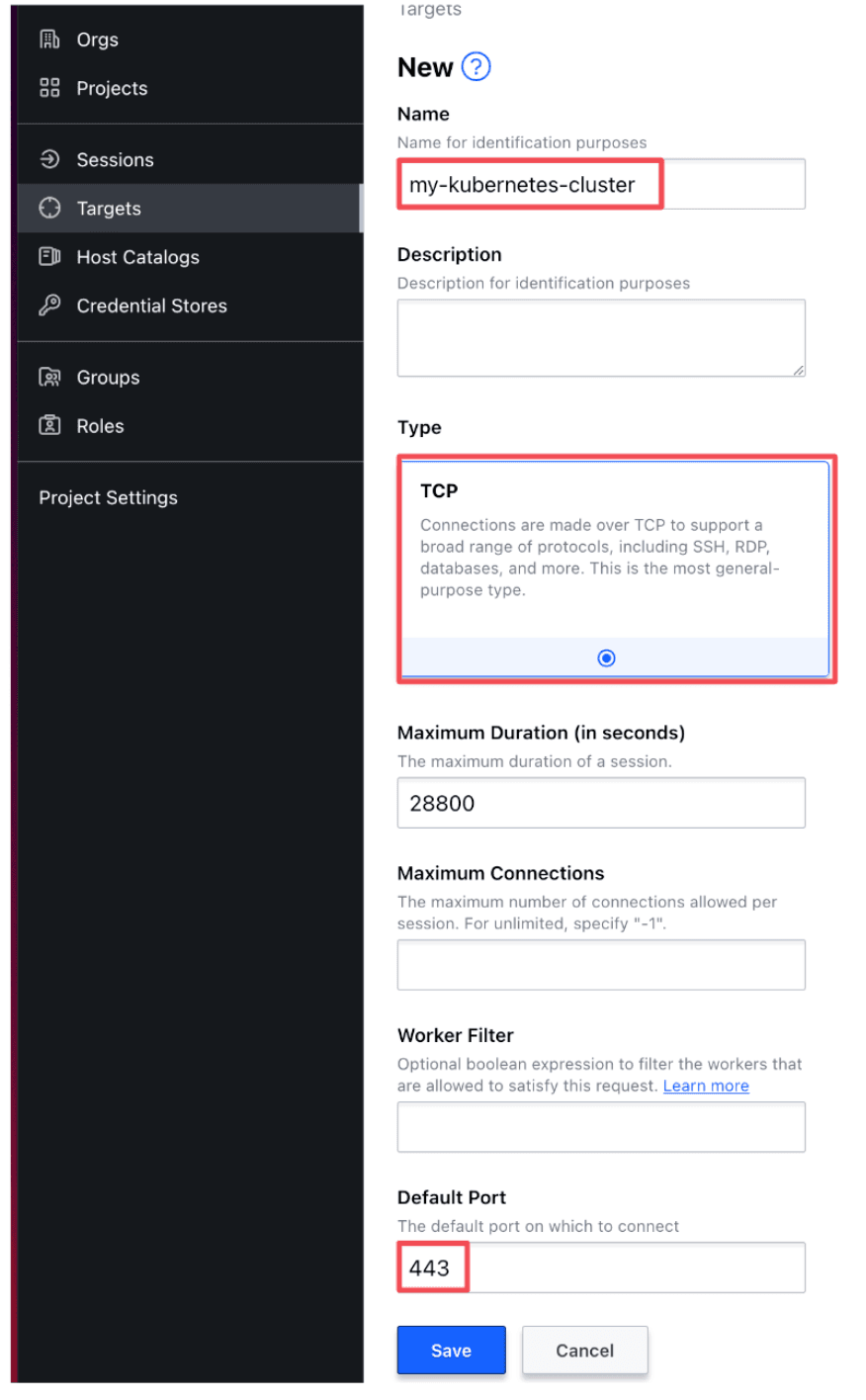Cancel the new target form
The width and height of the screenshot is (866, 1400).
(x=584, y=1351)
